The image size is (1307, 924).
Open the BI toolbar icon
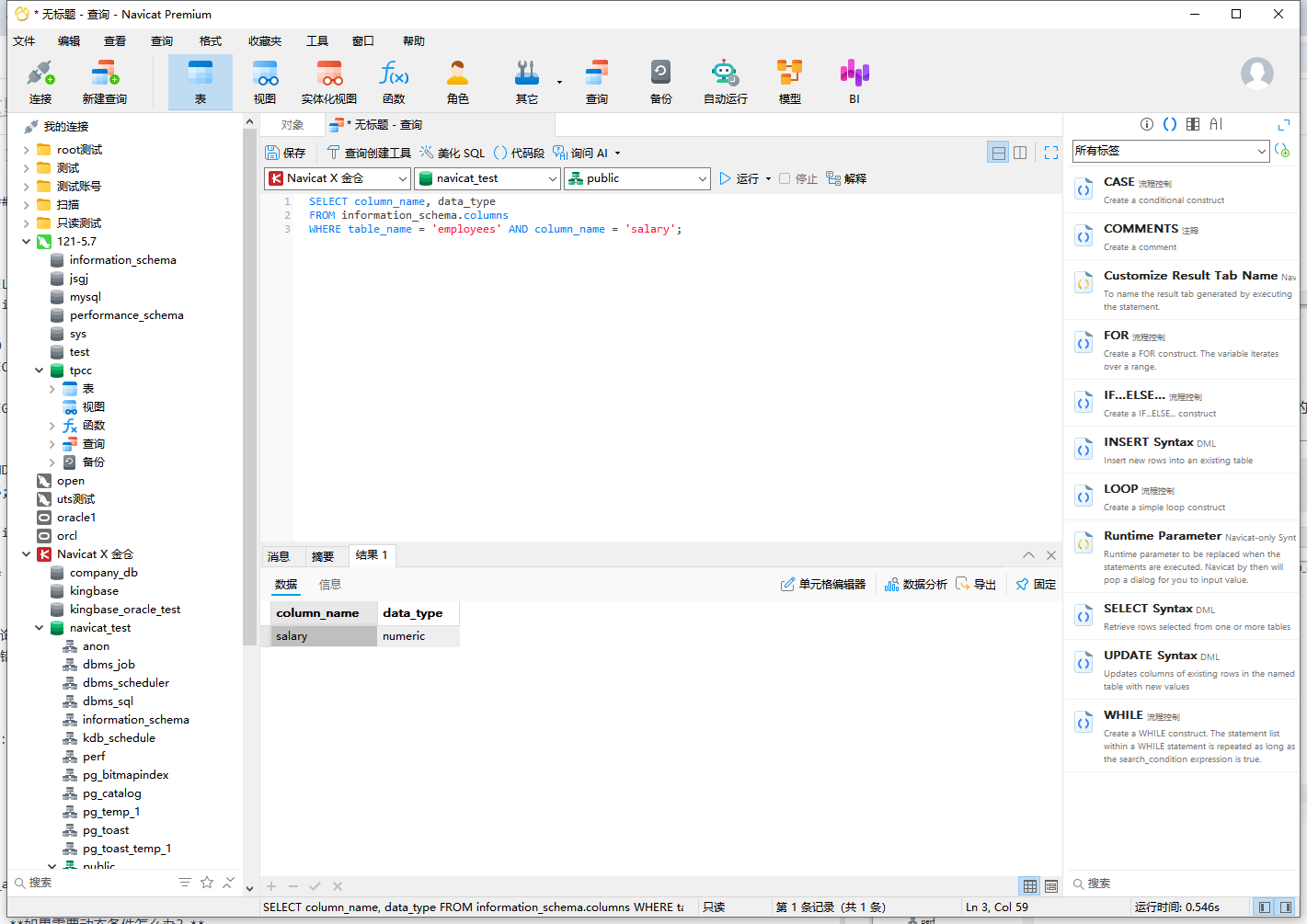(854, 82)
